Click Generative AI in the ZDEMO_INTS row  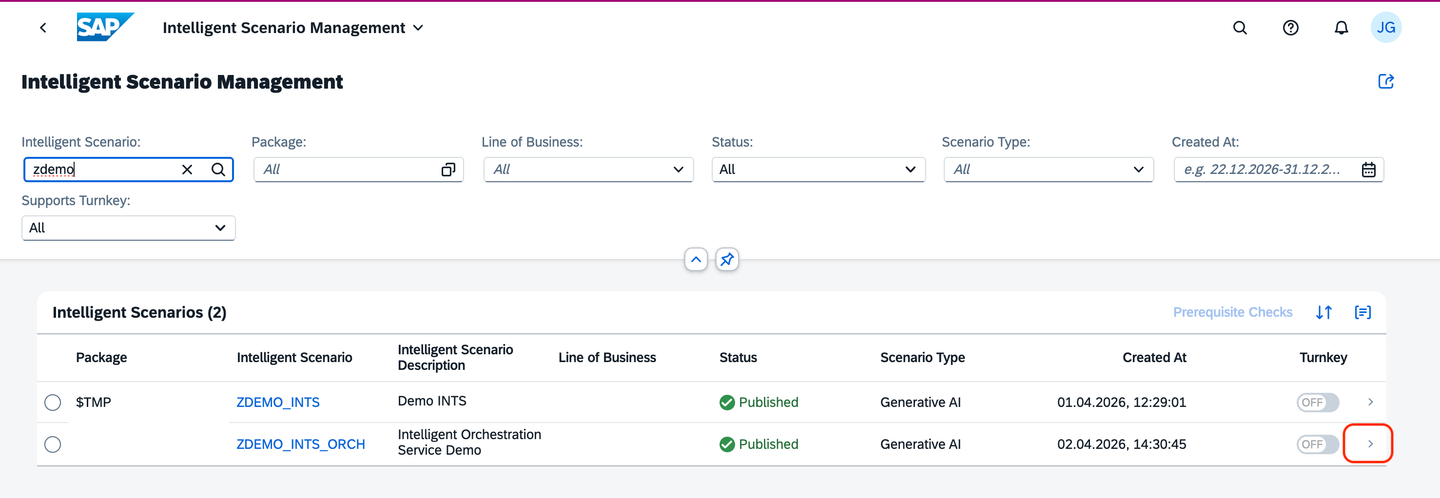click(x=920, y=402)
